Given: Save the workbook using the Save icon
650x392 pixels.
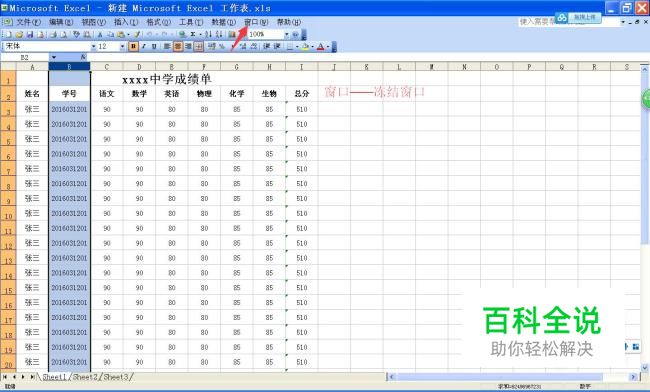Looking at the screenshot, I should [29, 34].
